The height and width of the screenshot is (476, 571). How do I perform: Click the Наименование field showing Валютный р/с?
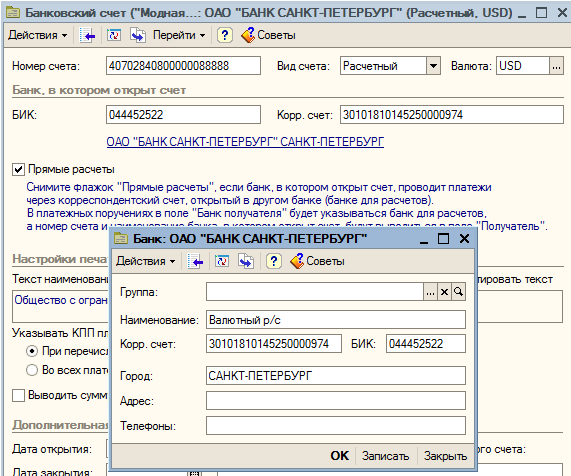coord(336,319)
